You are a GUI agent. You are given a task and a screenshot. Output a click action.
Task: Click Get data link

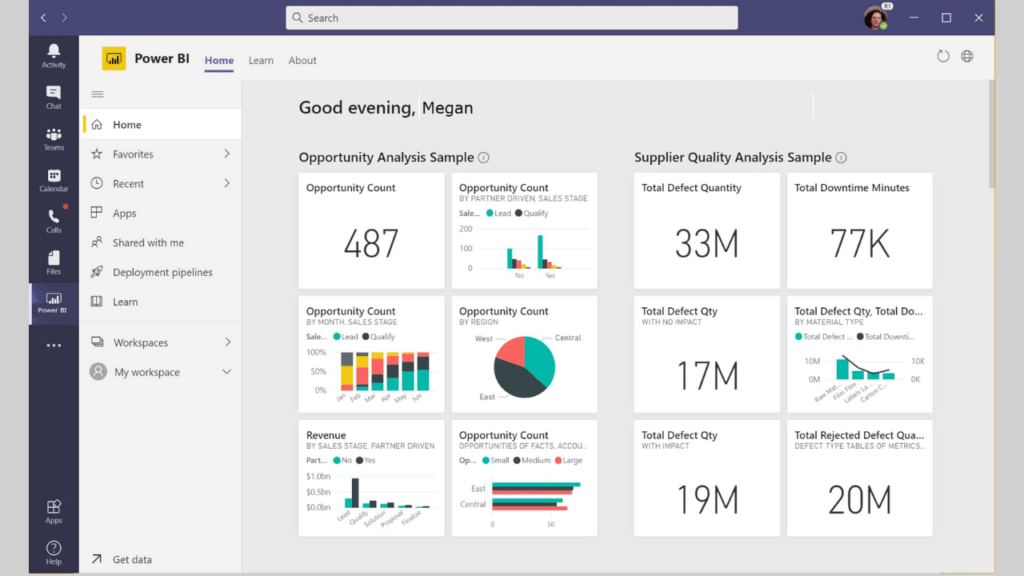tap(132, 559)
